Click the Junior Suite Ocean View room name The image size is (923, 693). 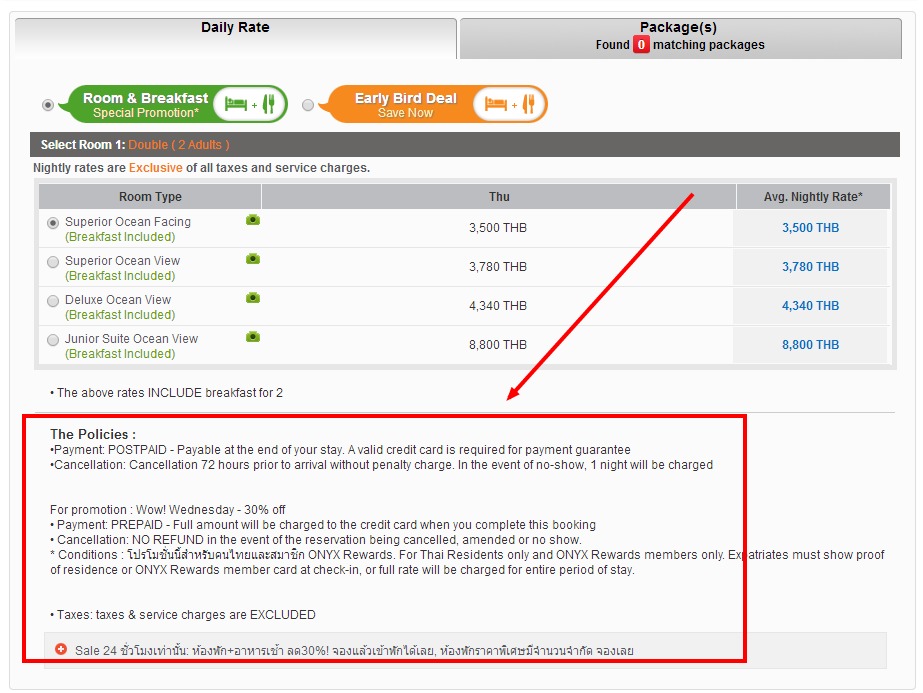131,339
